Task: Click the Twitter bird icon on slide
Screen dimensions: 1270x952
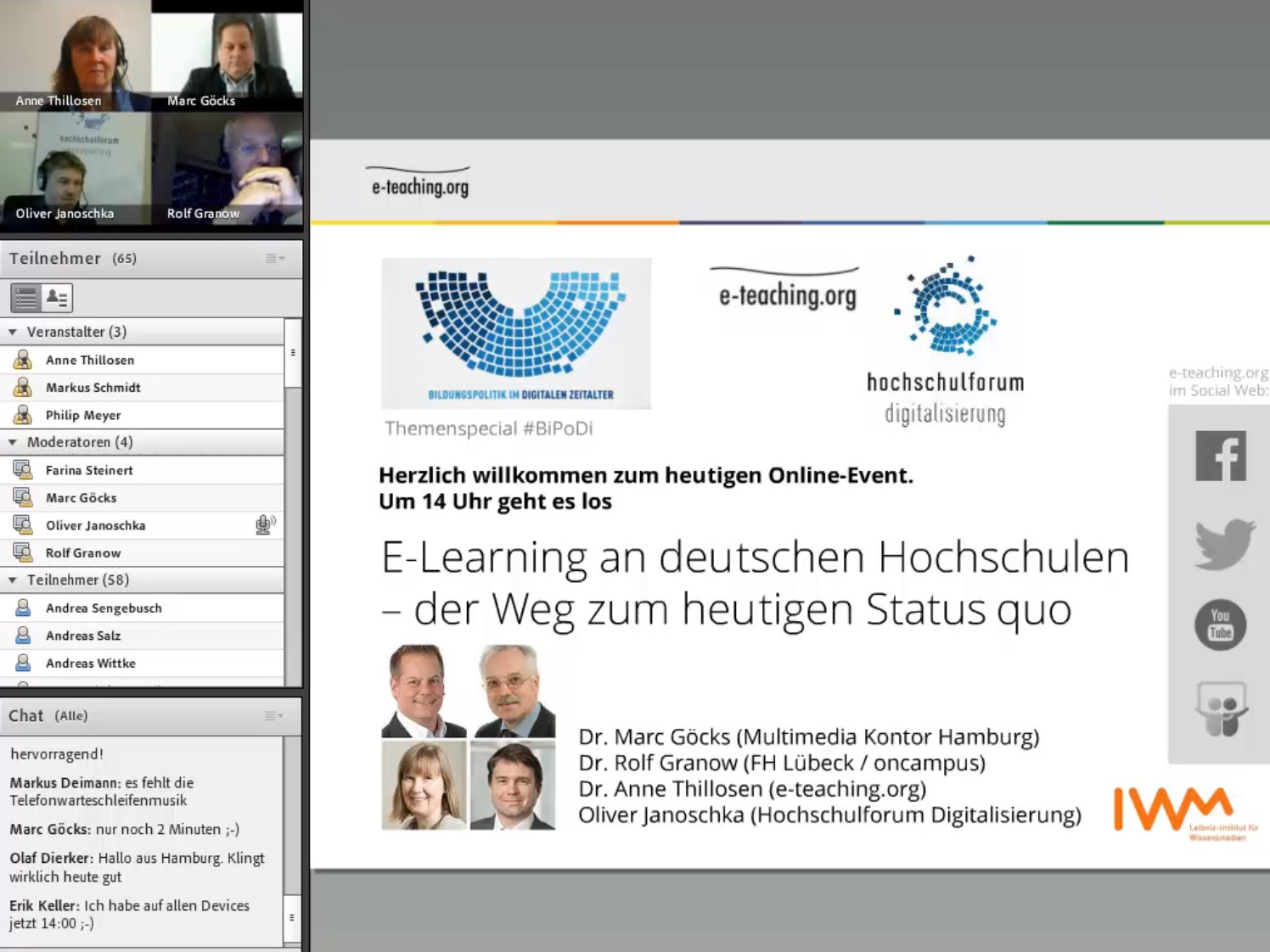Action: 1224,543
